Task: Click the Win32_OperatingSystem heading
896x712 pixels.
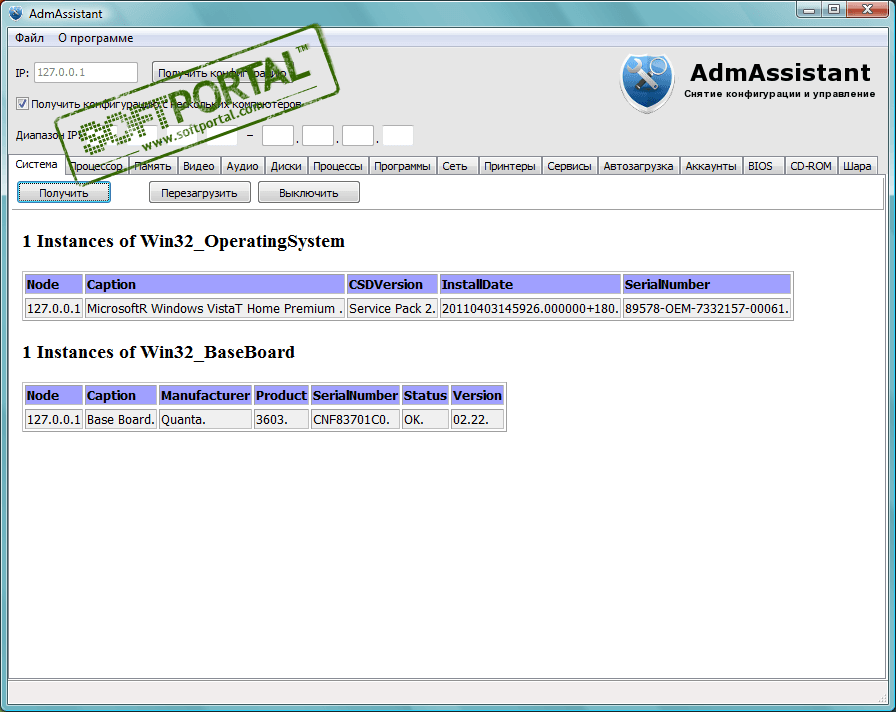Action: [x=183, y=241]
